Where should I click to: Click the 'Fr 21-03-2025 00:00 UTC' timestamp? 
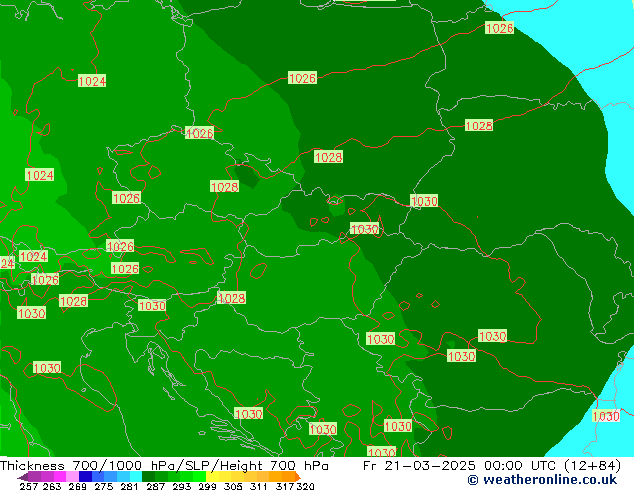coord(461,465)
